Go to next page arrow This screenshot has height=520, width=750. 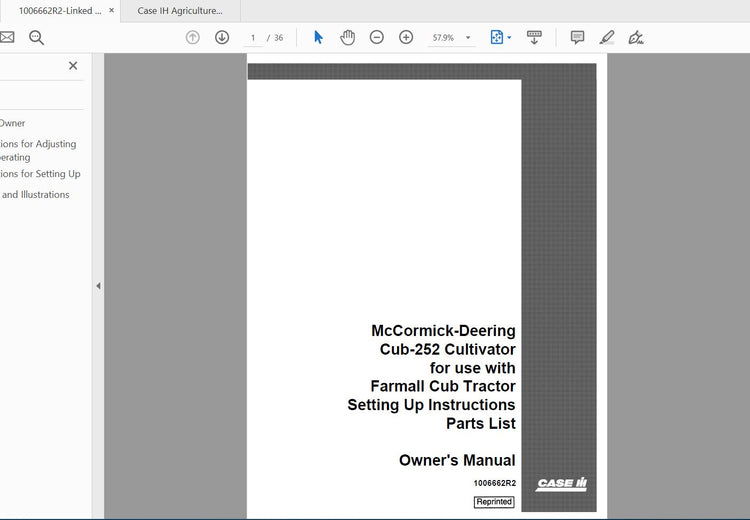tap(222, 37)
